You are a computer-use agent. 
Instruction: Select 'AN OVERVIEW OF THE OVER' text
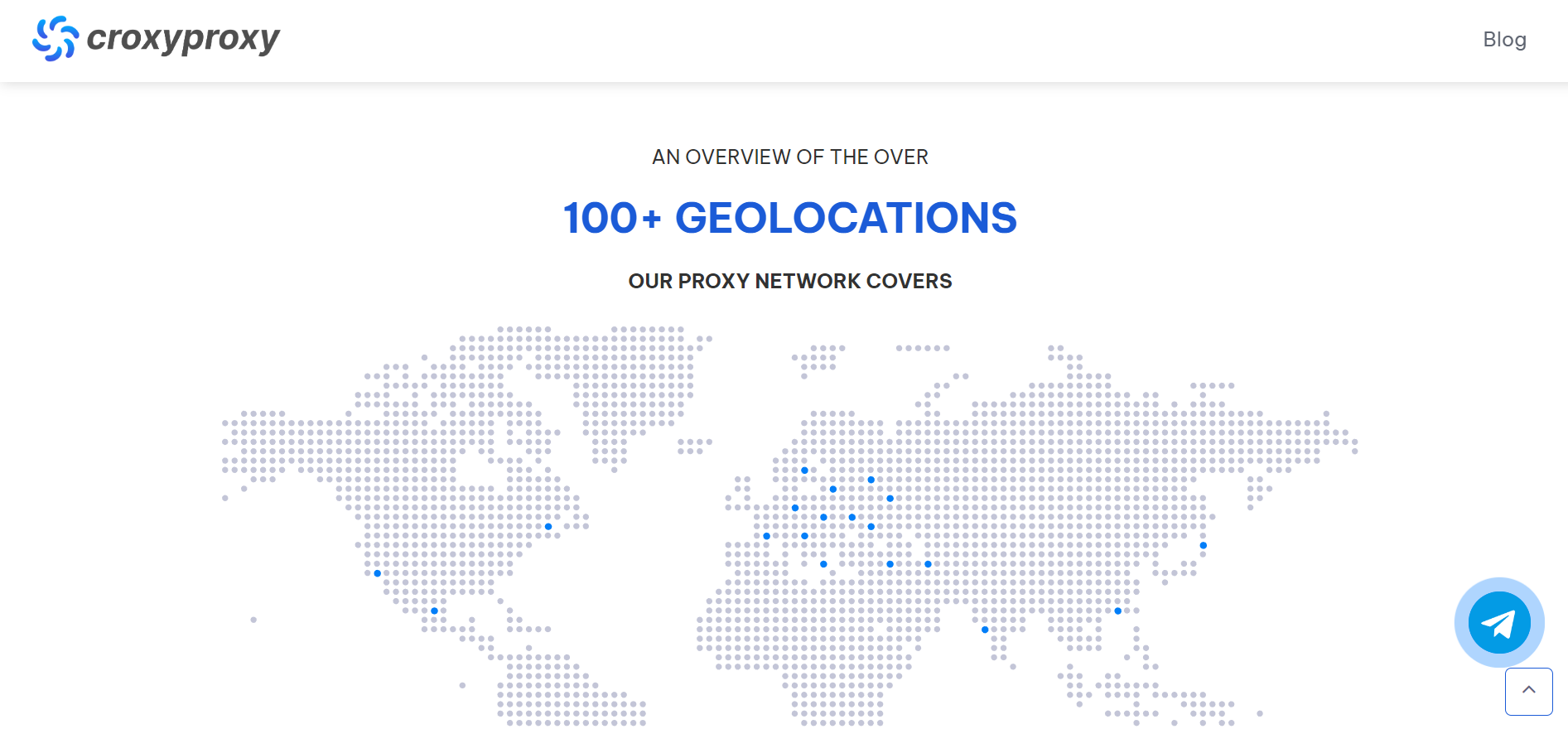click(790, 157)
